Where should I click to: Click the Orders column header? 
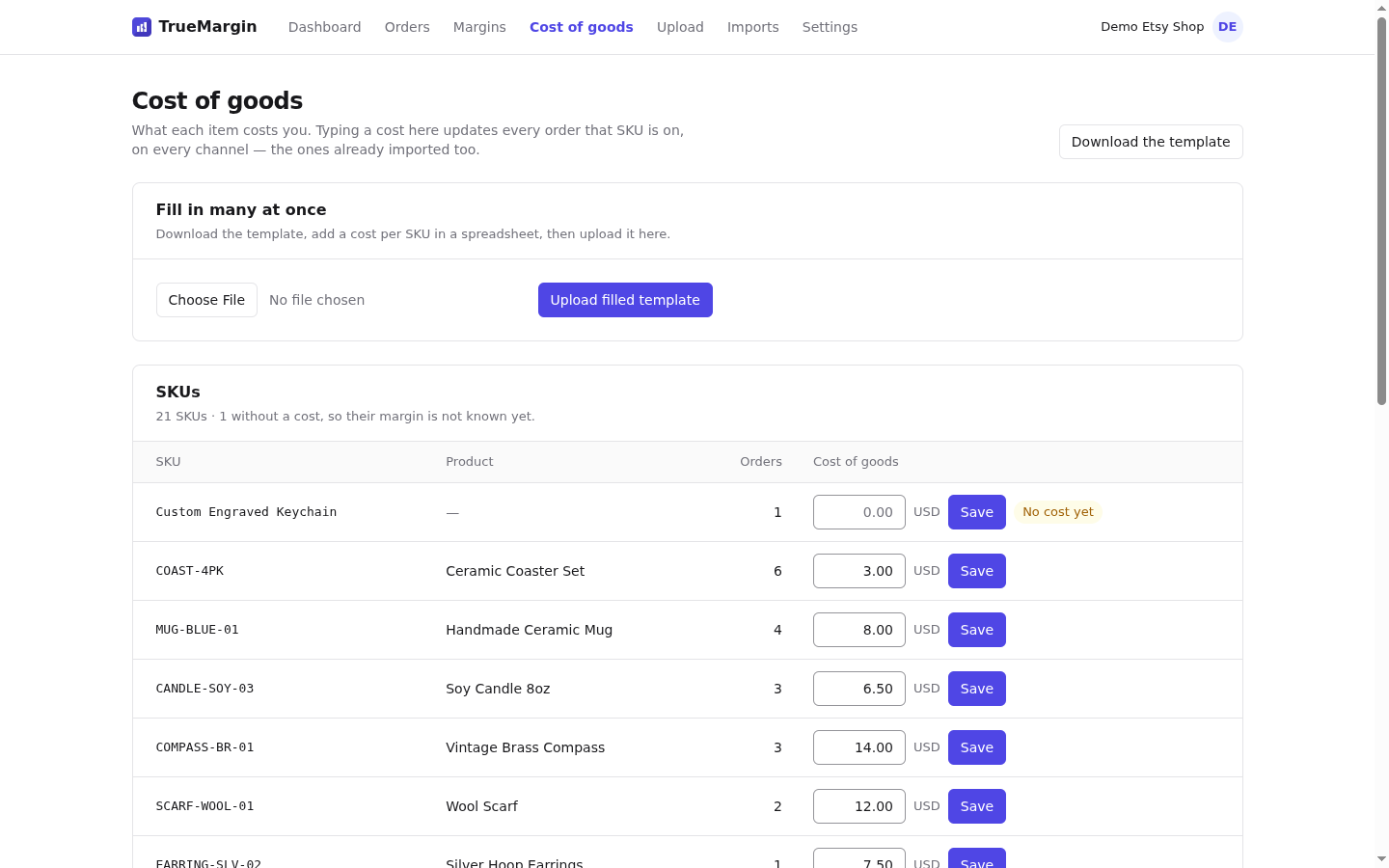pos(761,462)
